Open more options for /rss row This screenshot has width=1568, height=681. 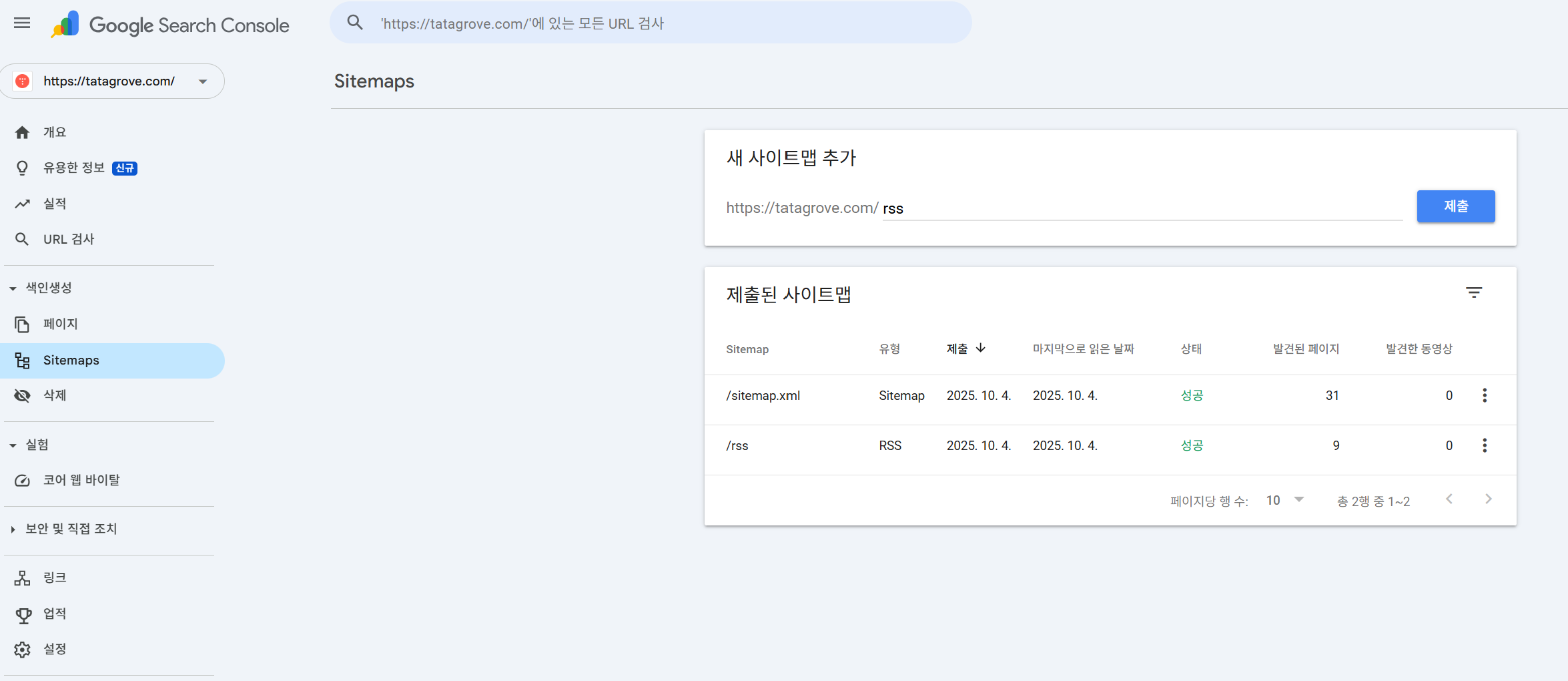(x=1484, y=445)
